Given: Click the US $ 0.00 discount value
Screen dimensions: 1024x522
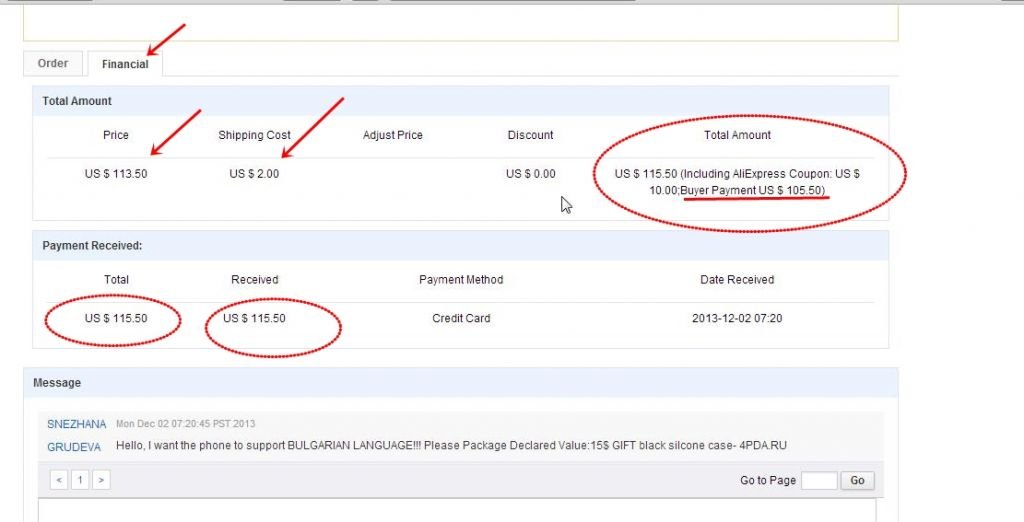Looking at the screenshot, I should coord(530,174).
